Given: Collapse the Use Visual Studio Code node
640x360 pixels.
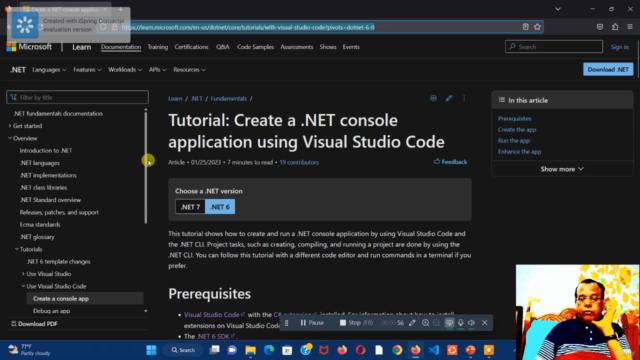Looking at the screenshot, I should coord(23,286).
